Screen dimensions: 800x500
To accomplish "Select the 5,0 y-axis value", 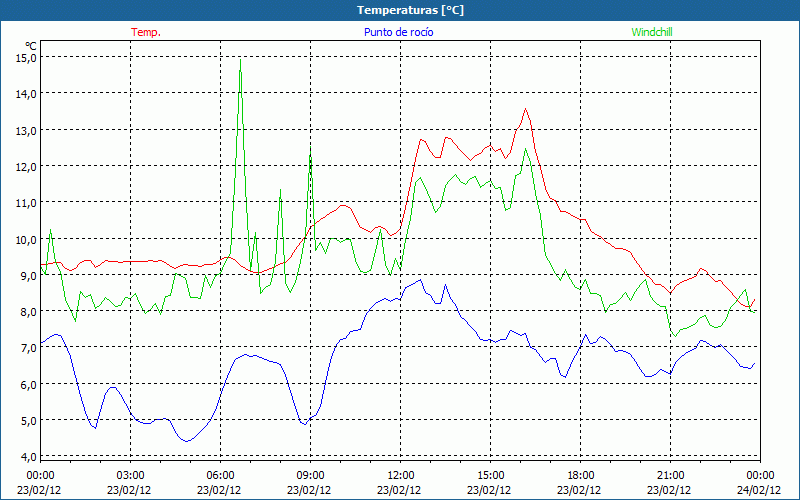I will (29, 421).
